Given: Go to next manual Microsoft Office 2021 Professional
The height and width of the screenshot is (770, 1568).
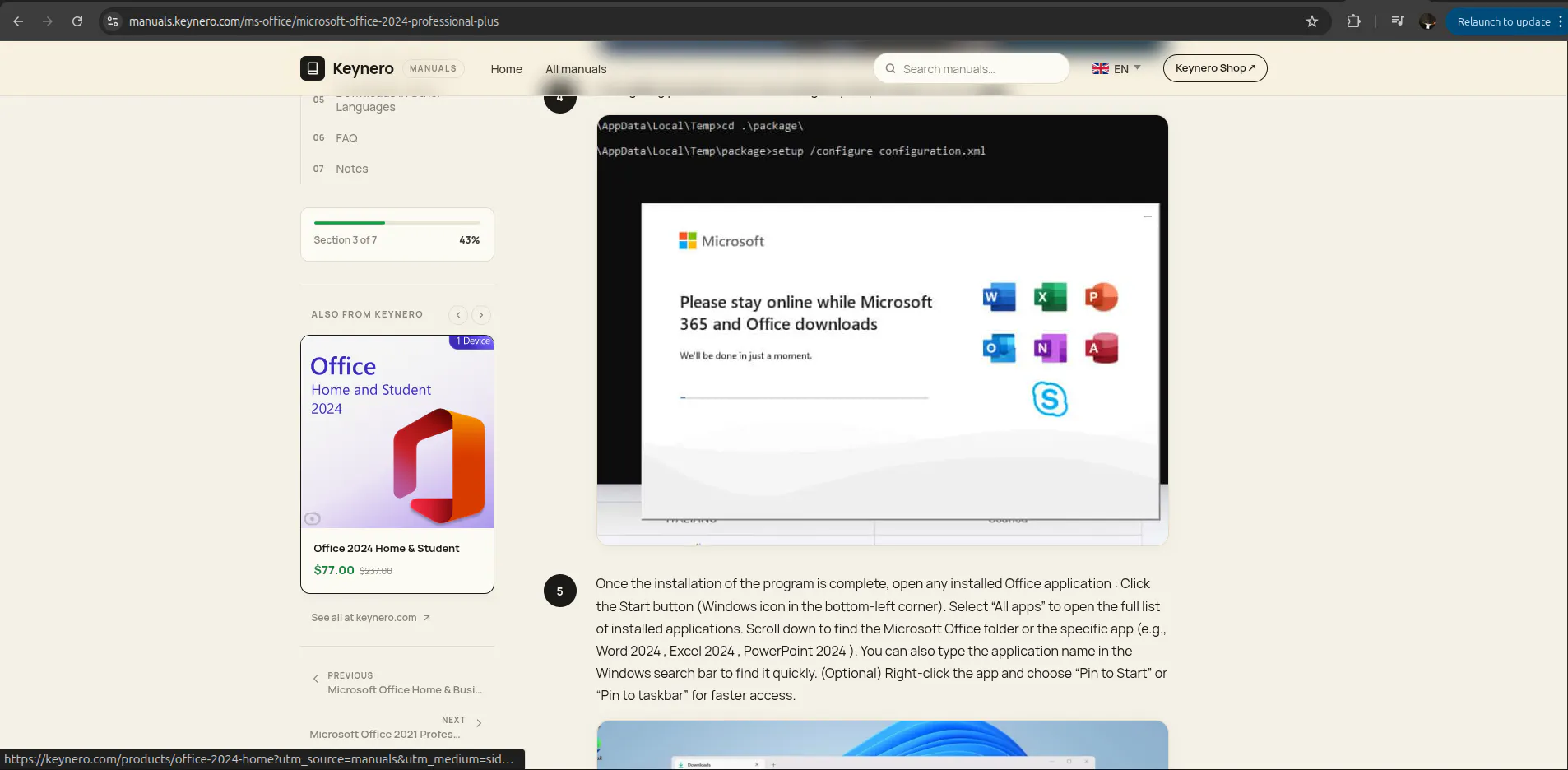Looking at the screenshot, I should tap(396, 727).
